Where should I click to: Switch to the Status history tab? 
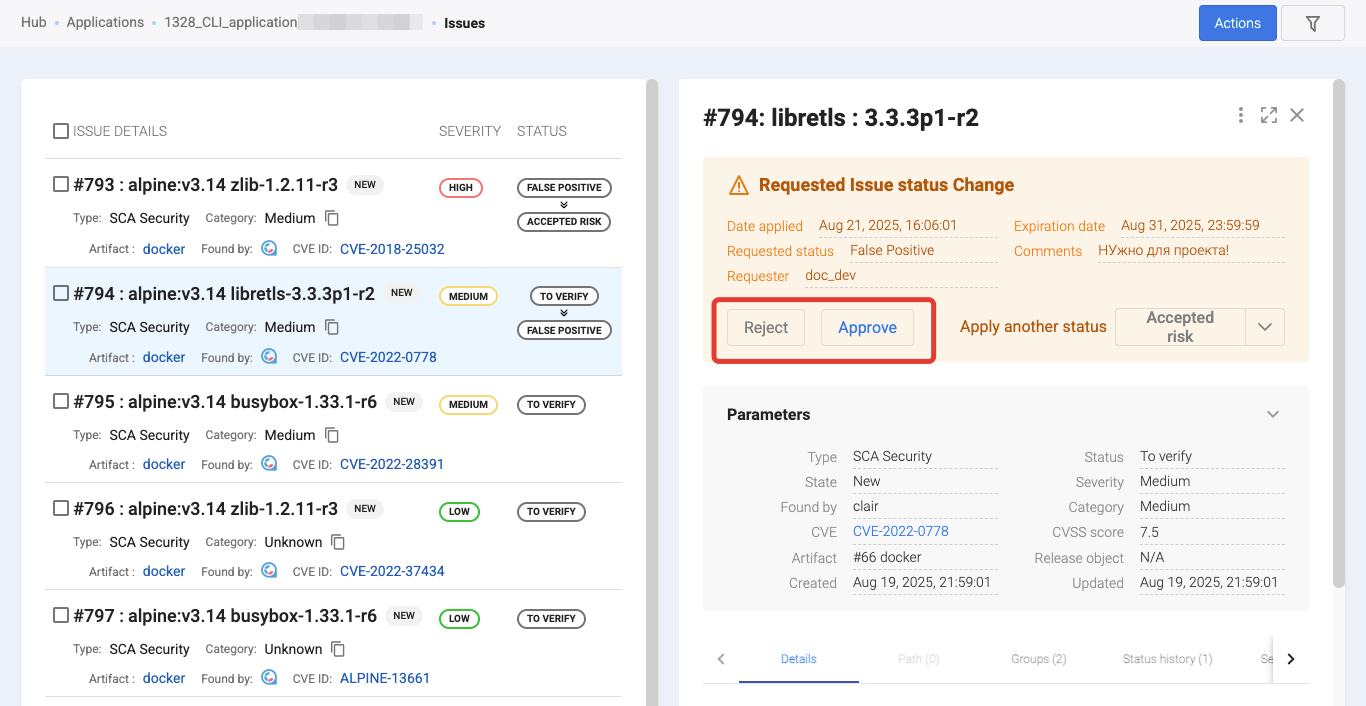click(1167, 659)
